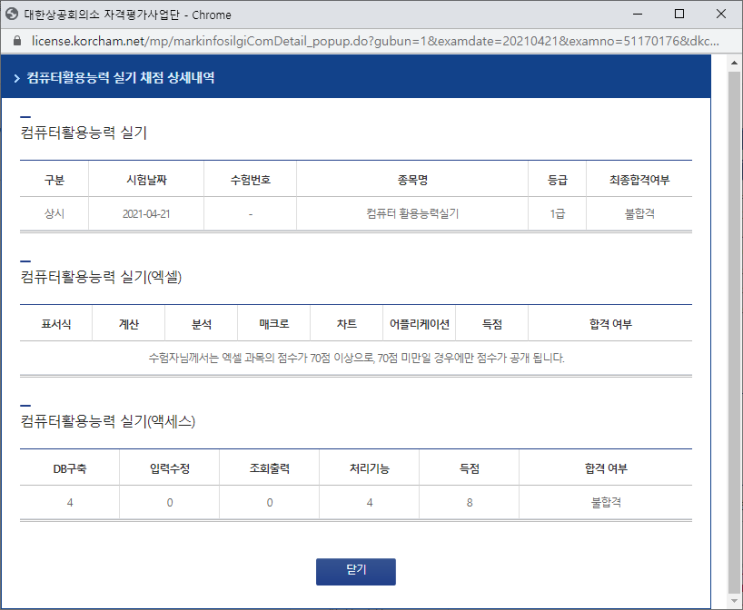The height and width of the screenshot is (610, 743).
Task: Click the 매크로 column header
Action: click(x=274, y=324)
